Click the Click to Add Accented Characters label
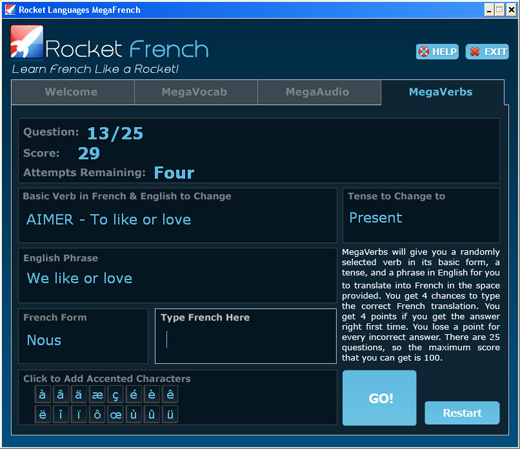 pos(107,379)
